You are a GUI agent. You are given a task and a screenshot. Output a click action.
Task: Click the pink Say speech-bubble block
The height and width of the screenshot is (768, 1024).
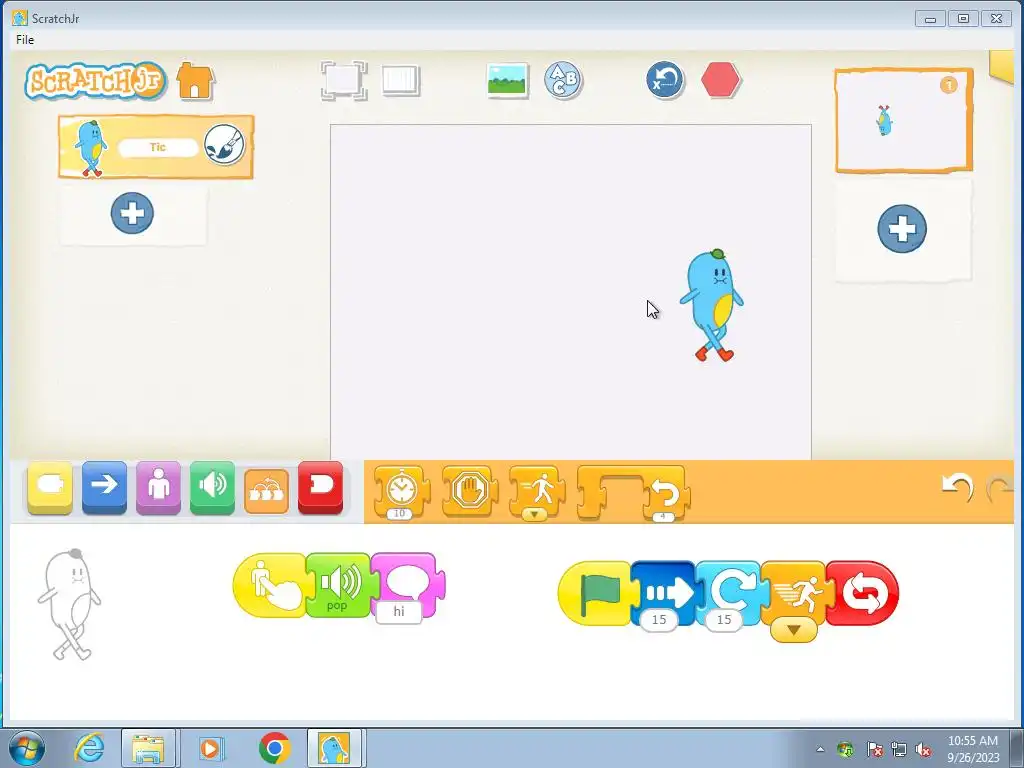[409, 579]
